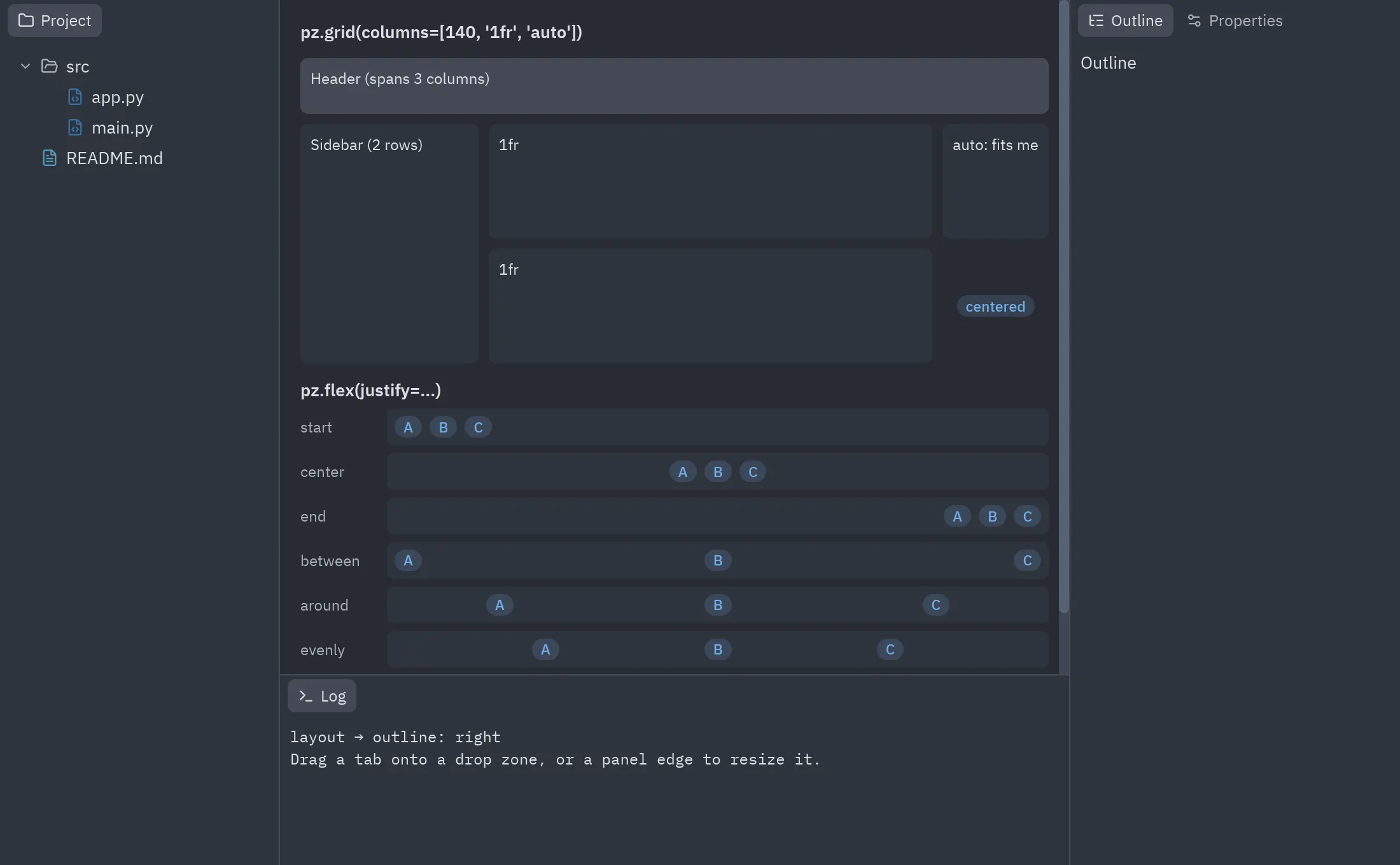1400x865 pixels.
Task: Click the vertical scrollbar of the center panel
Action: [x=1064, y=307]
